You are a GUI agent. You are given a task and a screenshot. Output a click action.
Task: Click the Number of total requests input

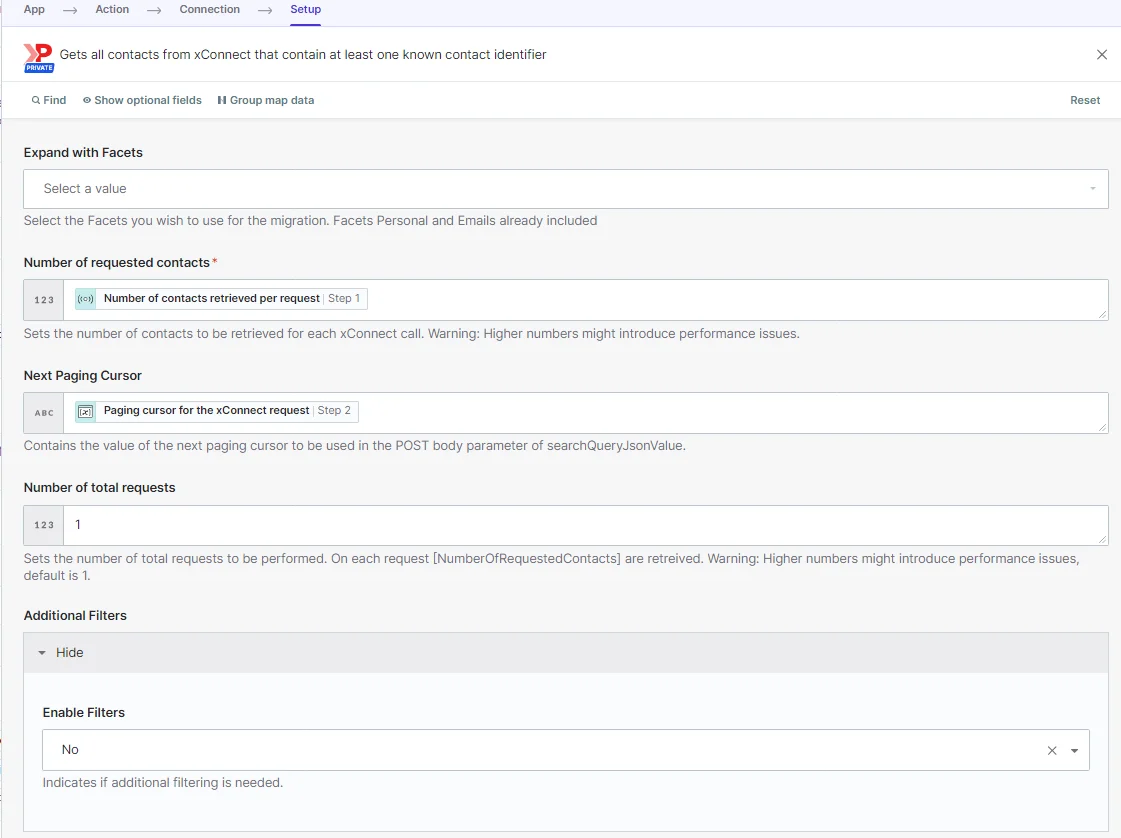click(x=586, y=525)
